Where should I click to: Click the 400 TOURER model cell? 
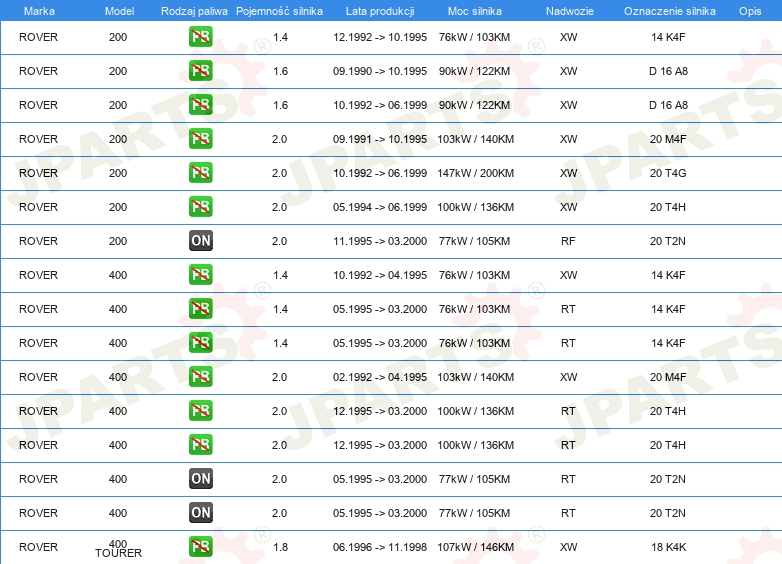coord(118,548)
